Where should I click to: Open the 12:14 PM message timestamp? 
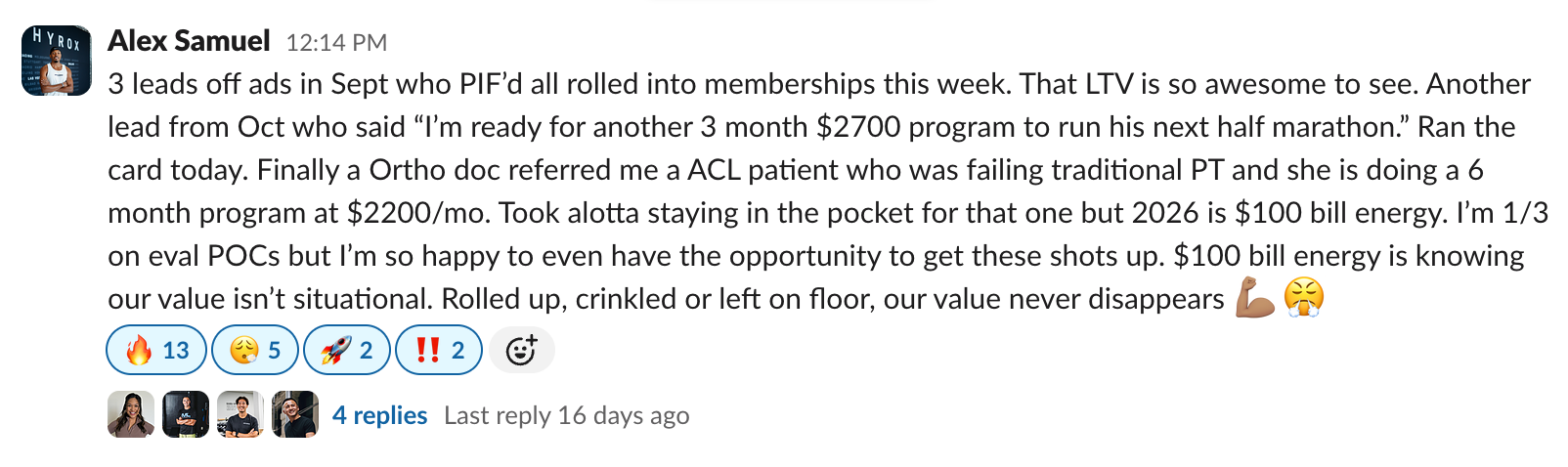[336, 43]
